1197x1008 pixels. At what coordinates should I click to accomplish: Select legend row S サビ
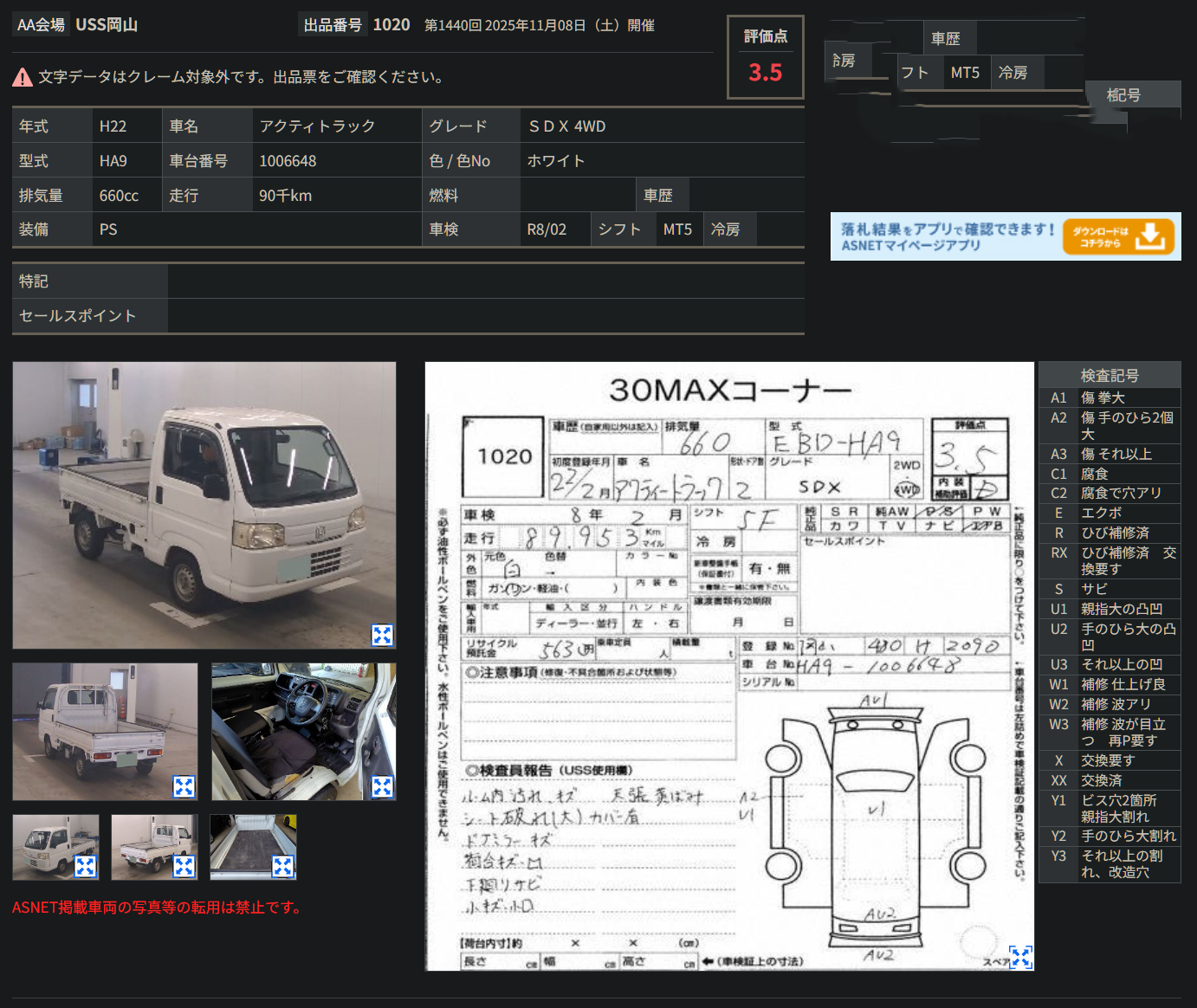click(1110, 589)
